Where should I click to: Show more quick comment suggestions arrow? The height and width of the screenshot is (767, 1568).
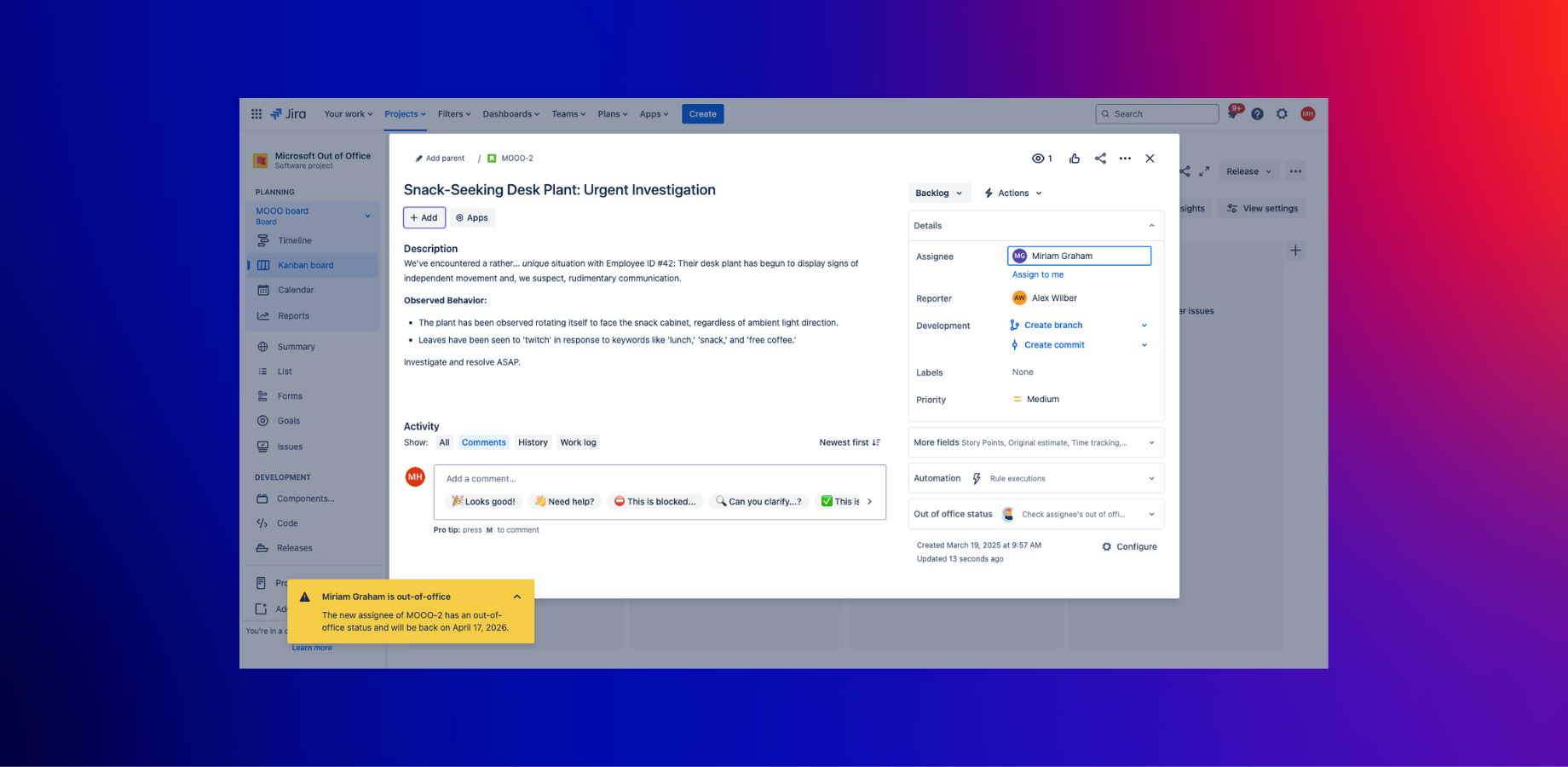tap(869, 502)
